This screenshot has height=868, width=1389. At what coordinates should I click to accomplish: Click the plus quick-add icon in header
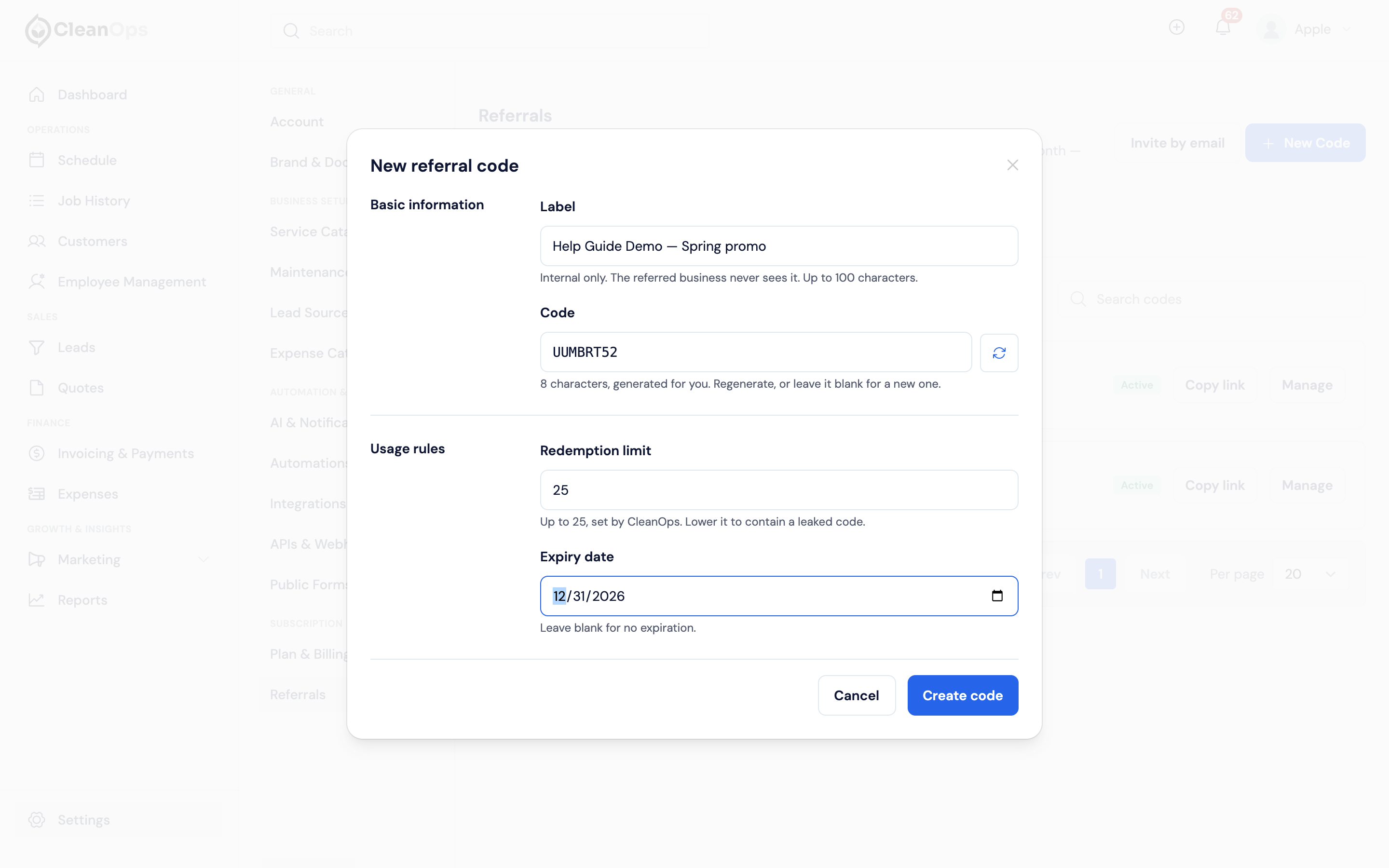point(1177,27)
